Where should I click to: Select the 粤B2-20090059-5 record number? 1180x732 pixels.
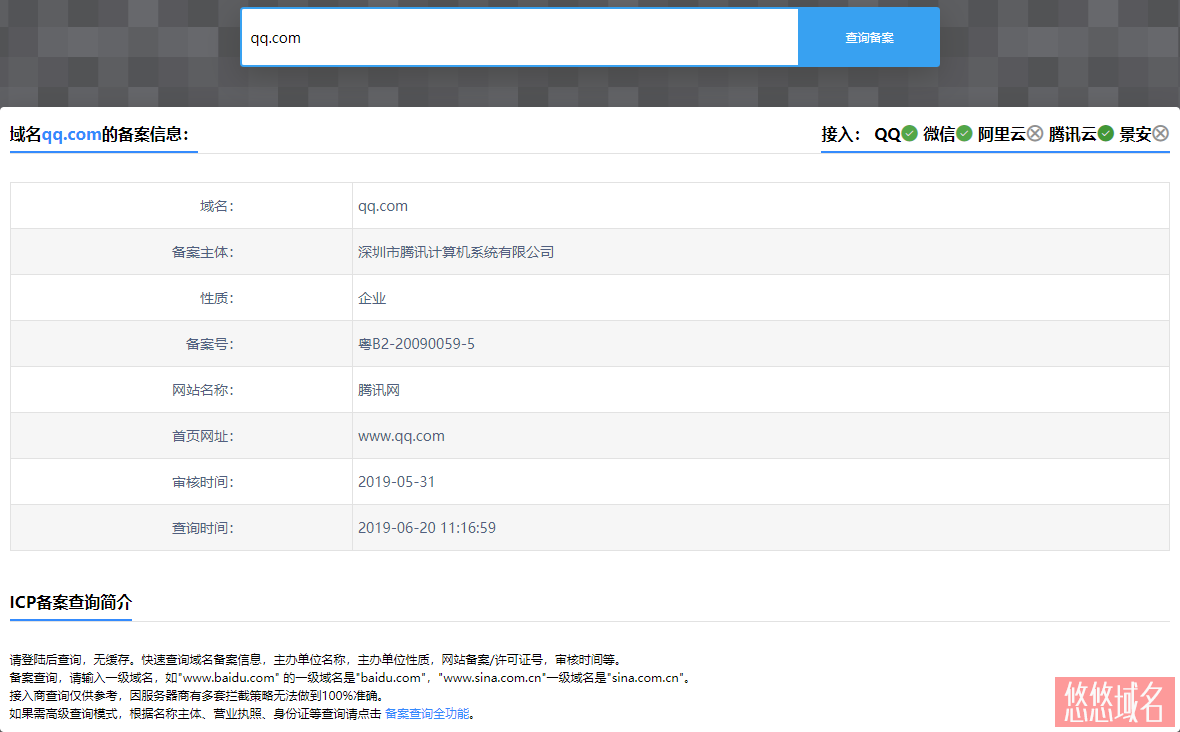pos(416,344)
